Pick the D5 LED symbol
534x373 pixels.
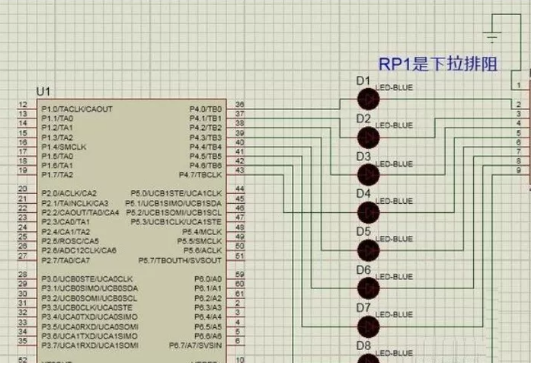[368, 250]
